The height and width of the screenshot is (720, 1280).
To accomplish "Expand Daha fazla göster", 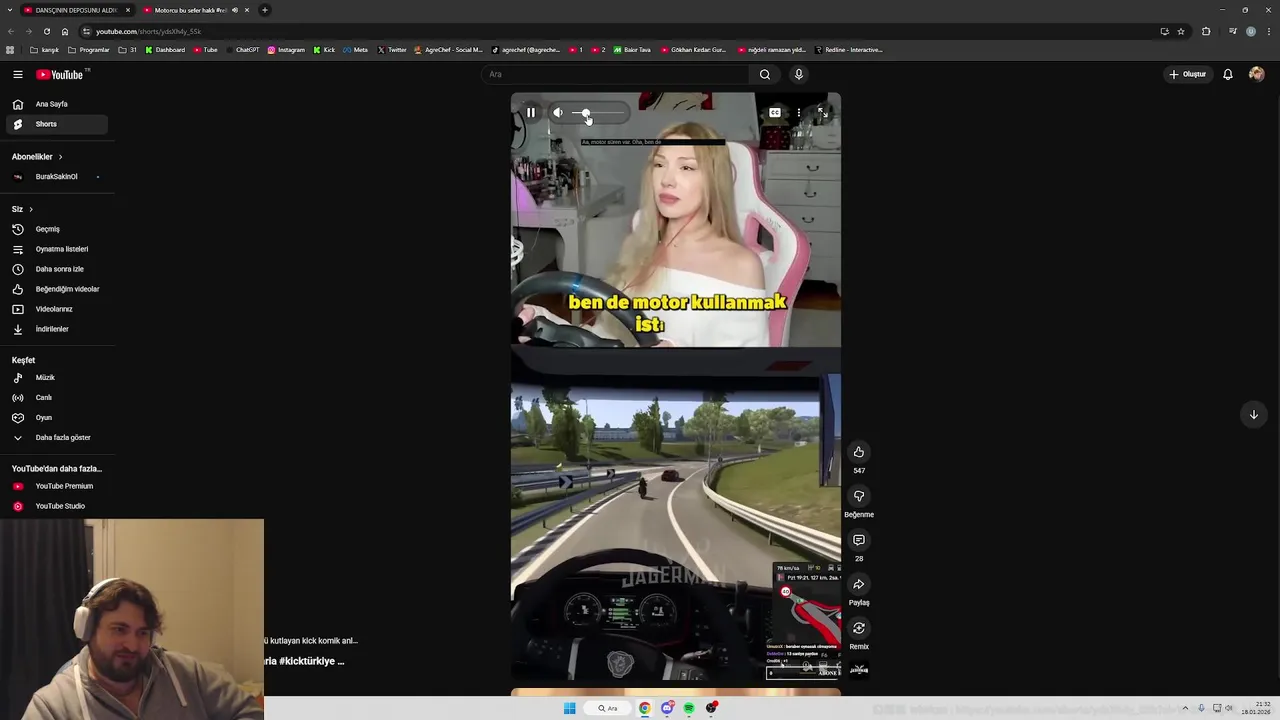I will coord(56,438).
